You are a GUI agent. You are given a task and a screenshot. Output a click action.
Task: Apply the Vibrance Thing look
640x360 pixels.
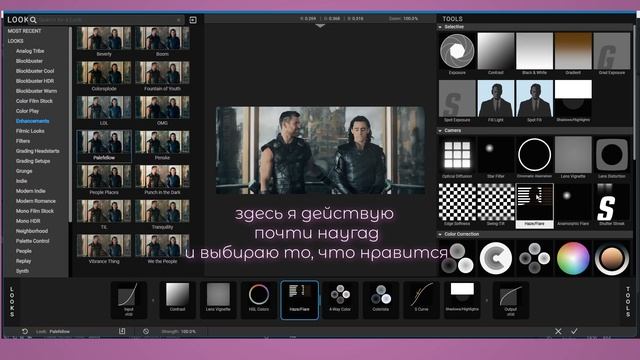click(104, 249)
